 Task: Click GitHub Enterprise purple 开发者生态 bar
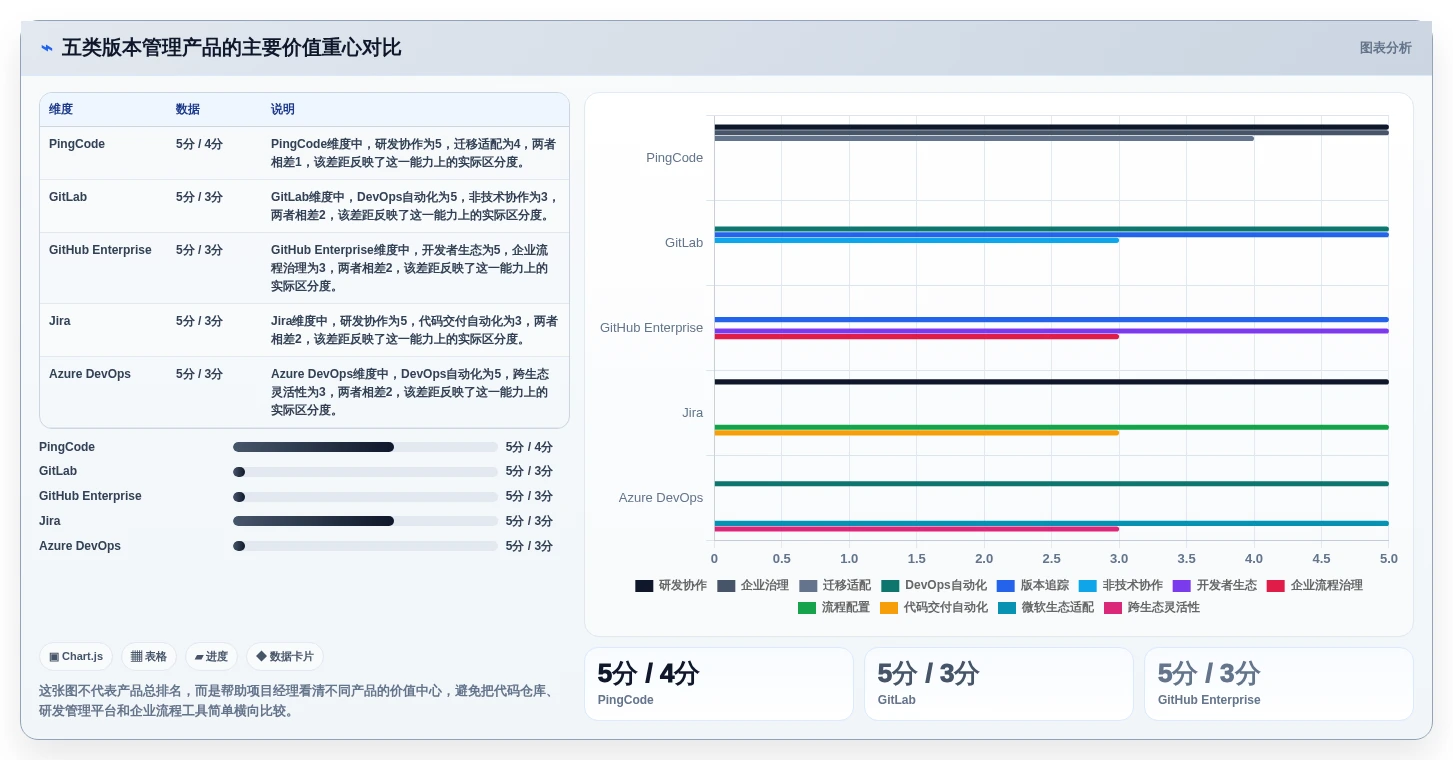coord(1051,331)
